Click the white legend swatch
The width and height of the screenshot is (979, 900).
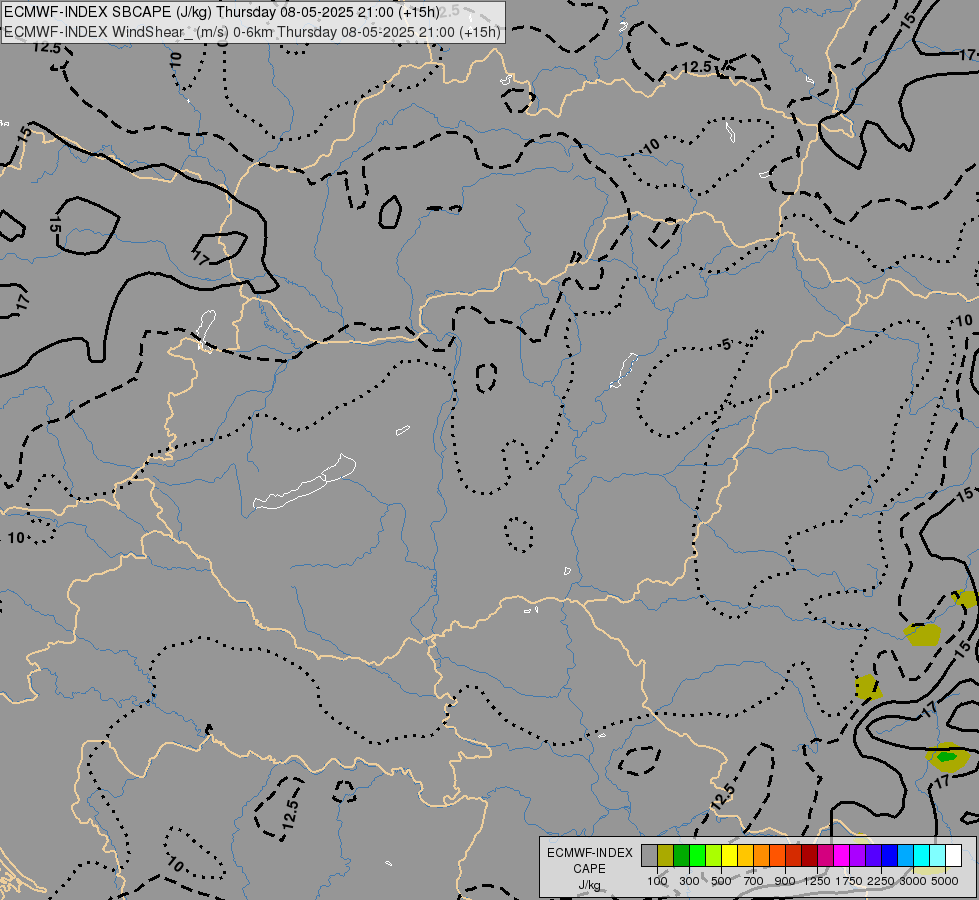(953, 855)
